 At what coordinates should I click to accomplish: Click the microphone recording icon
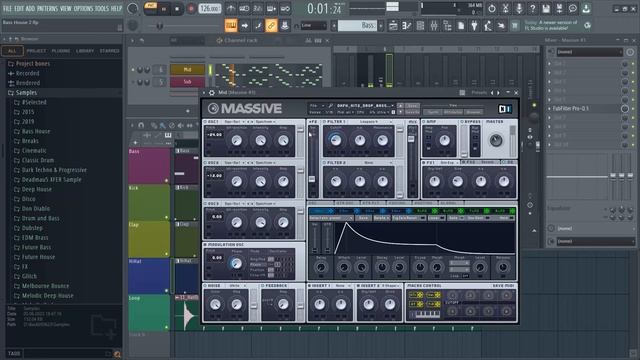click(x=518, y=9)
